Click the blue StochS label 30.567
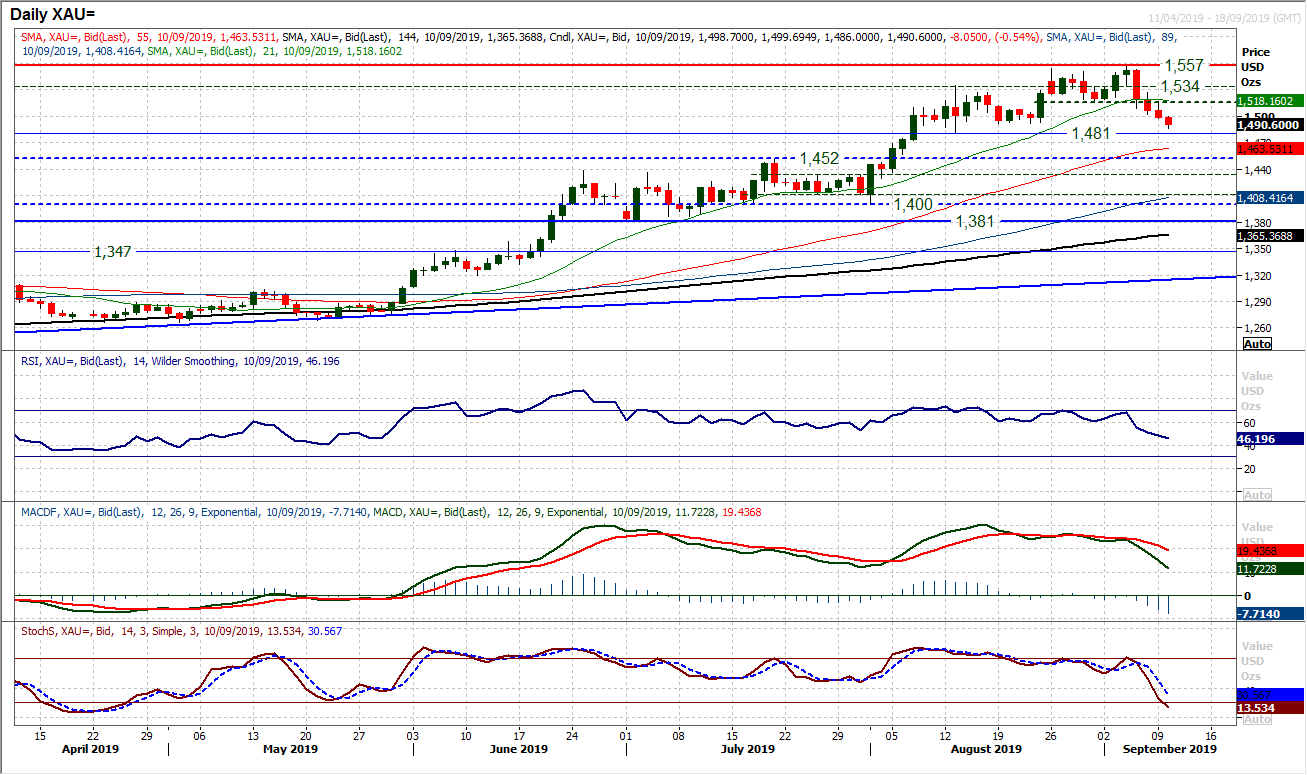The height and width of the screenshot is (775, 1307). pos(1270,694)
